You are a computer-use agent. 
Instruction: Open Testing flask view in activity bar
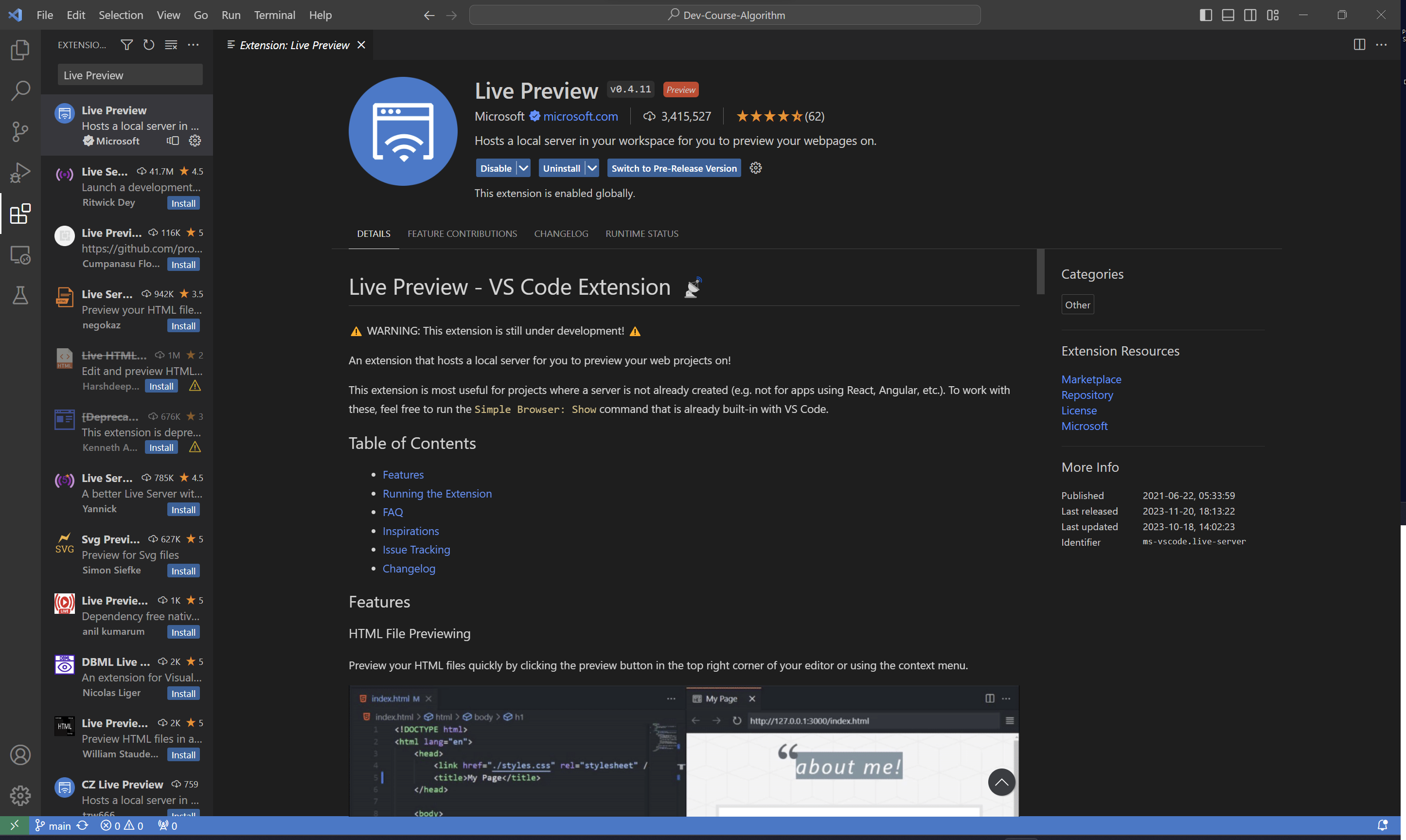[20, 295]
